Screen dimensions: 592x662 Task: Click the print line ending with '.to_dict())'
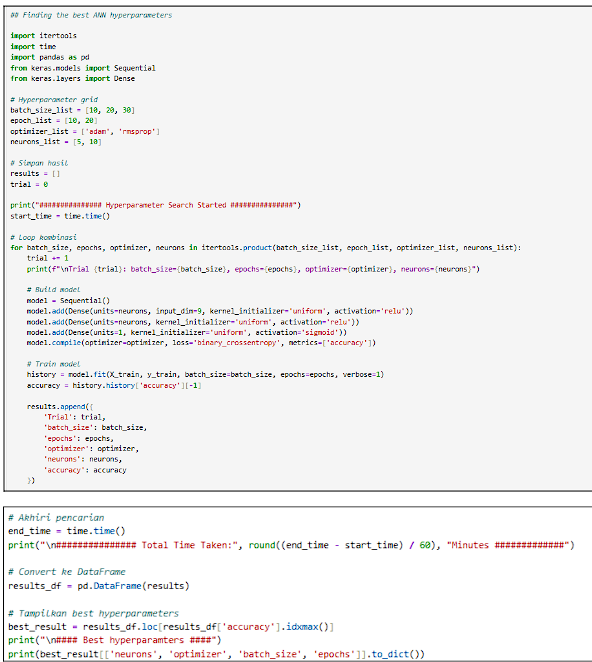tap(216, 654)
